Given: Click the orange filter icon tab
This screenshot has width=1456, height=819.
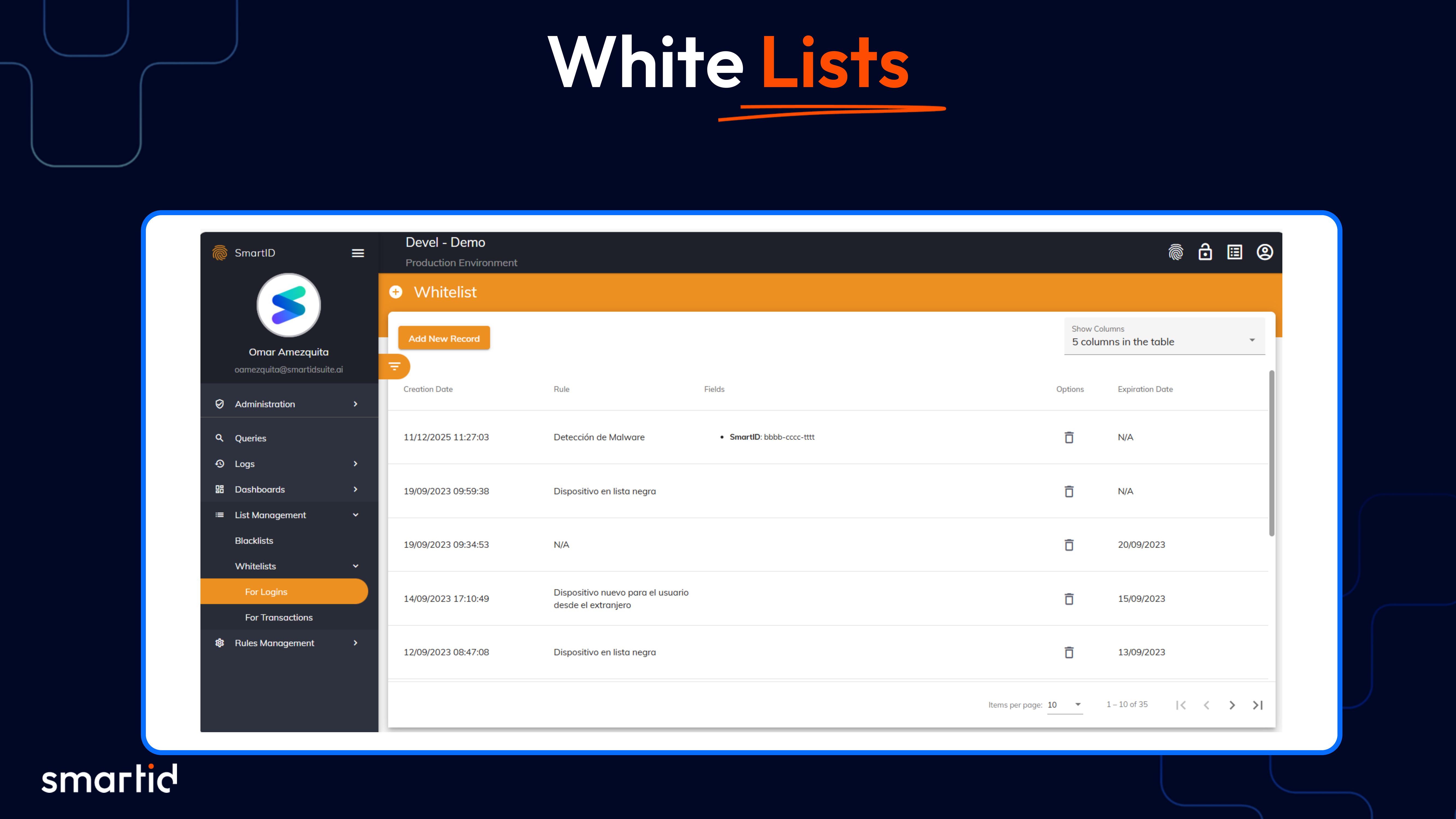Looking at the screenshot, I should coord(395,367).
